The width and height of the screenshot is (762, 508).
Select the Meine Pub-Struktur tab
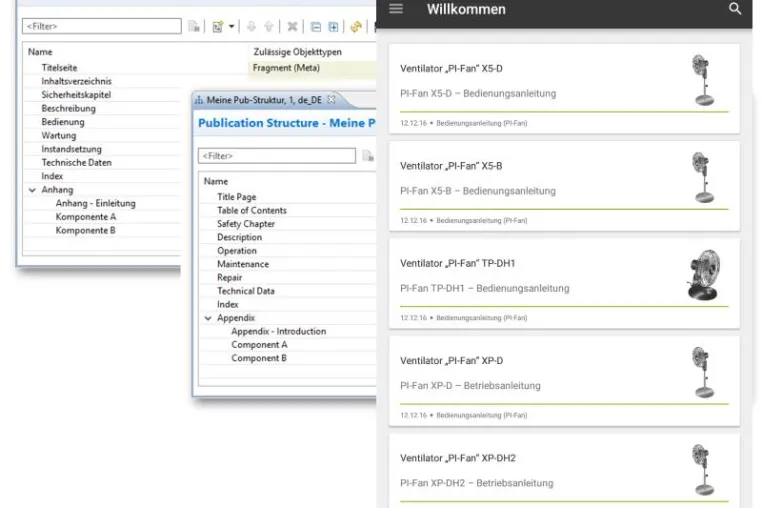coord(264,100)
